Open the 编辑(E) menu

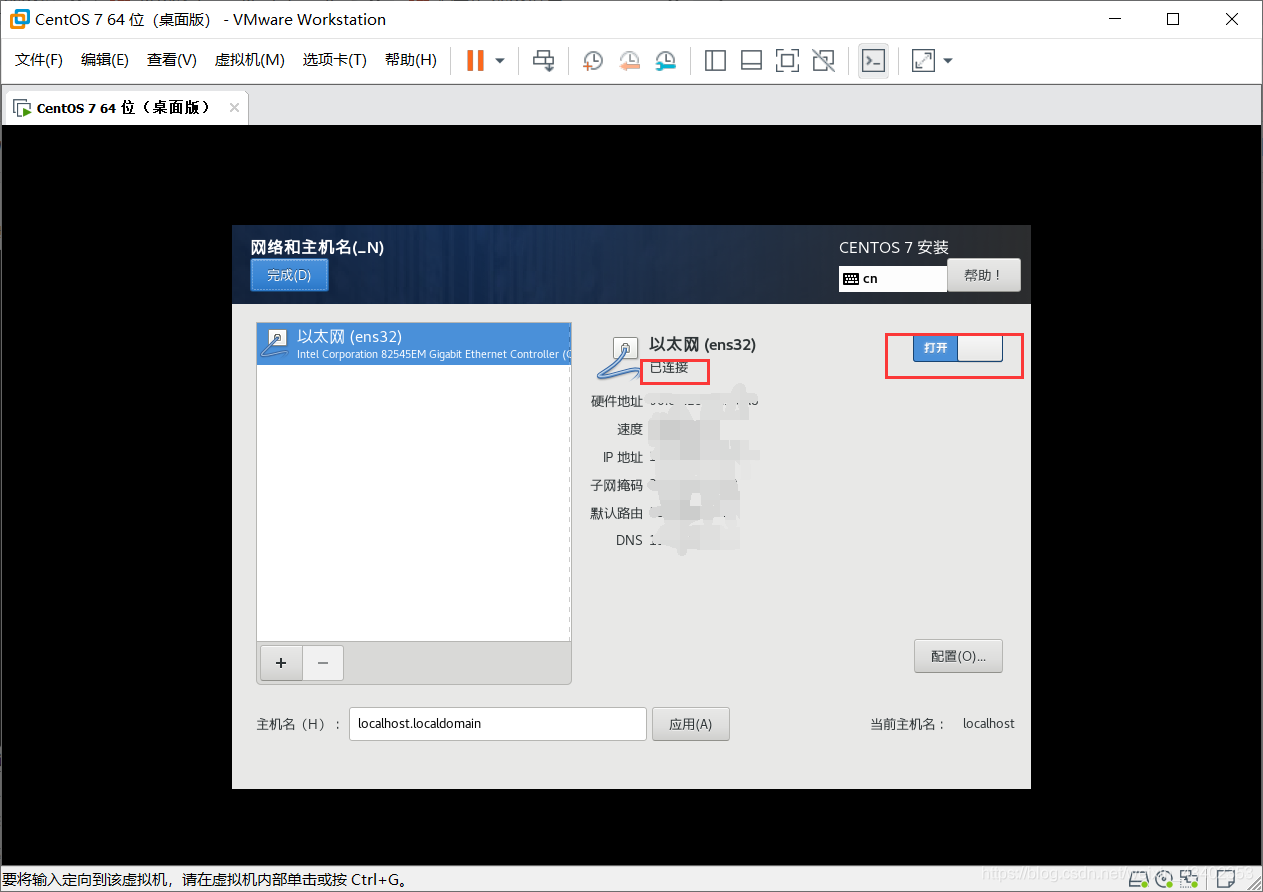click(x=105, y=60)
